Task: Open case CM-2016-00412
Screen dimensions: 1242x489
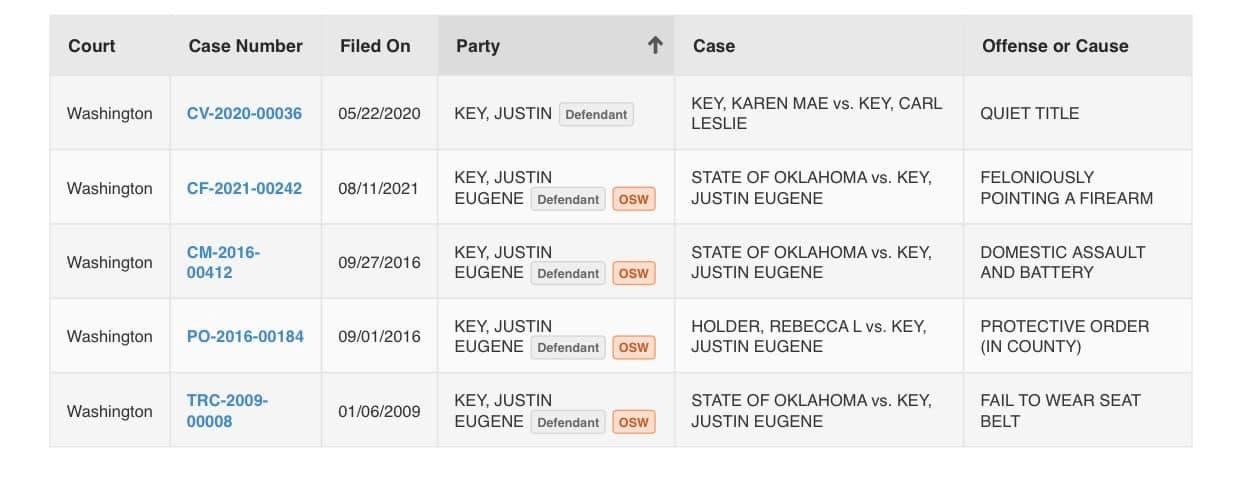Action: pos(223,262)
